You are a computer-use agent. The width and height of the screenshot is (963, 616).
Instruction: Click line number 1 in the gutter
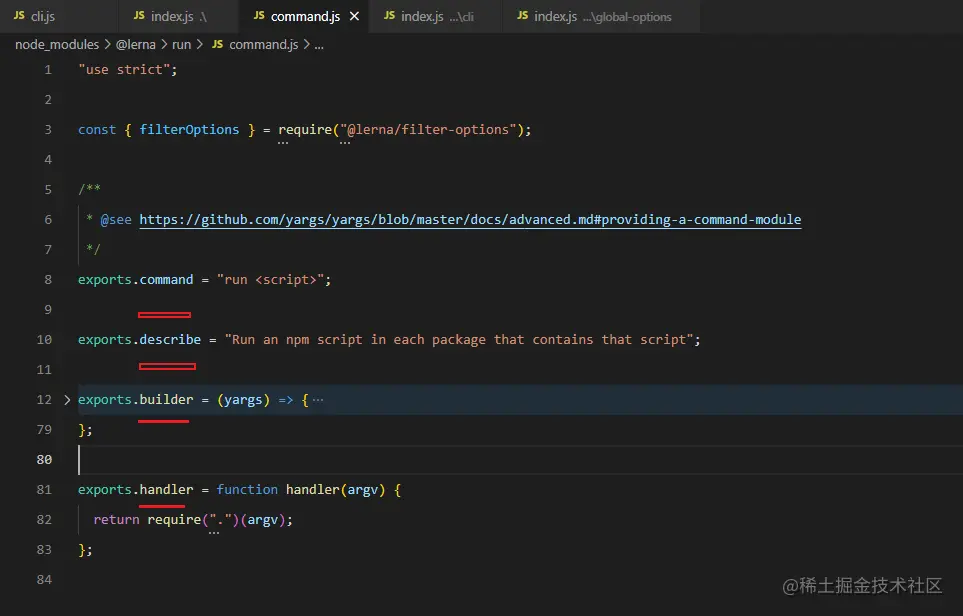point(48,70)
